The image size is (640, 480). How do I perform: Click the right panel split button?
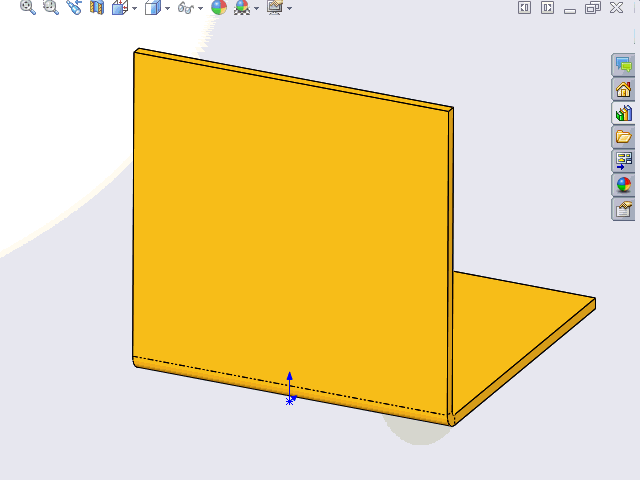click(547, 8)
